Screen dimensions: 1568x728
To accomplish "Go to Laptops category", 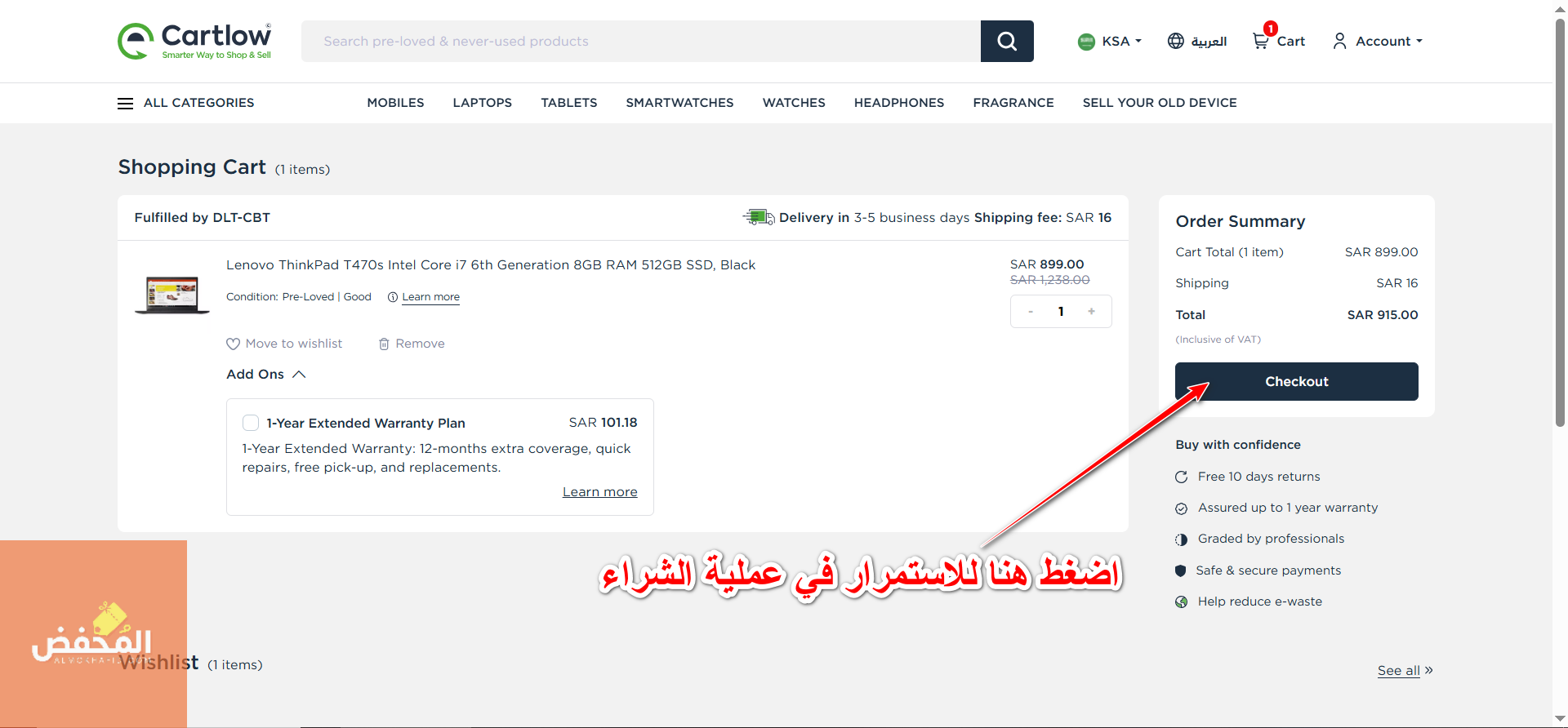I will click(483, 103).
